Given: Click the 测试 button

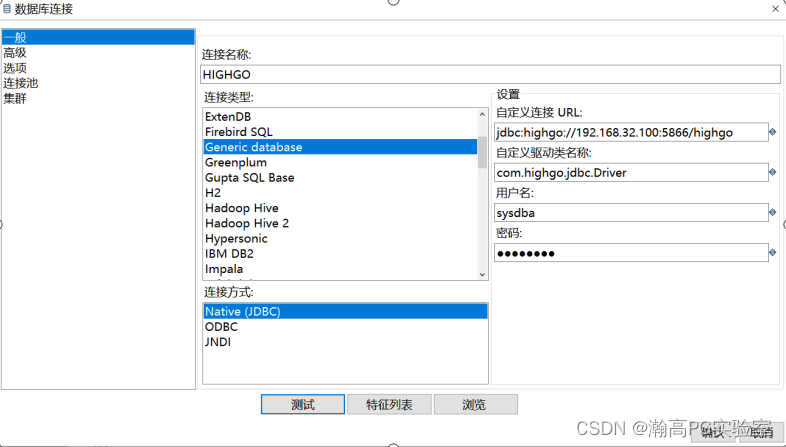Looking at the screenshot, I should pos(303,404).
